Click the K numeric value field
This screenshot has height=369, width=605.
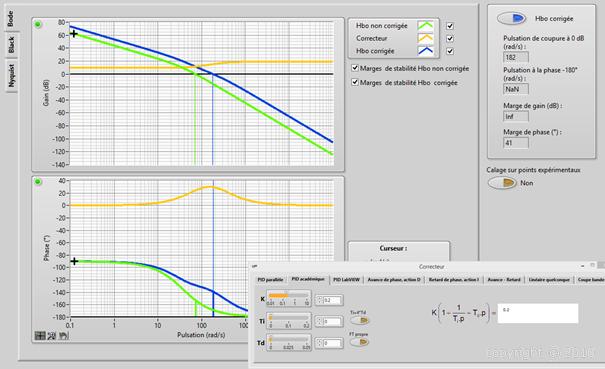pos(329,300)
